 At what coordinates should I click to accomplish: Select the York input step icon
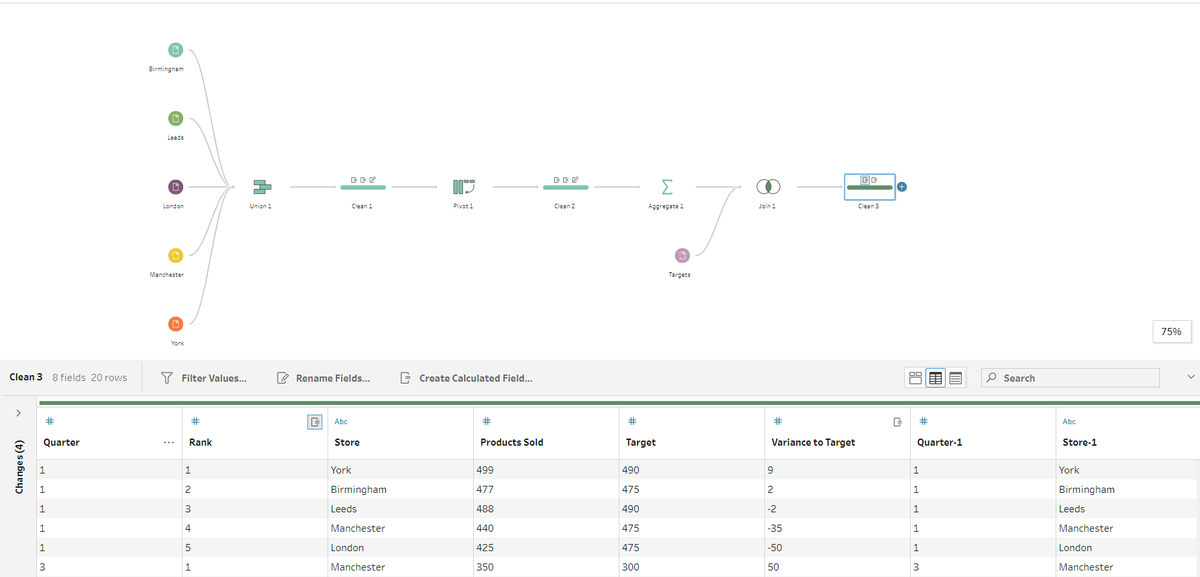(x=175, y=324)
